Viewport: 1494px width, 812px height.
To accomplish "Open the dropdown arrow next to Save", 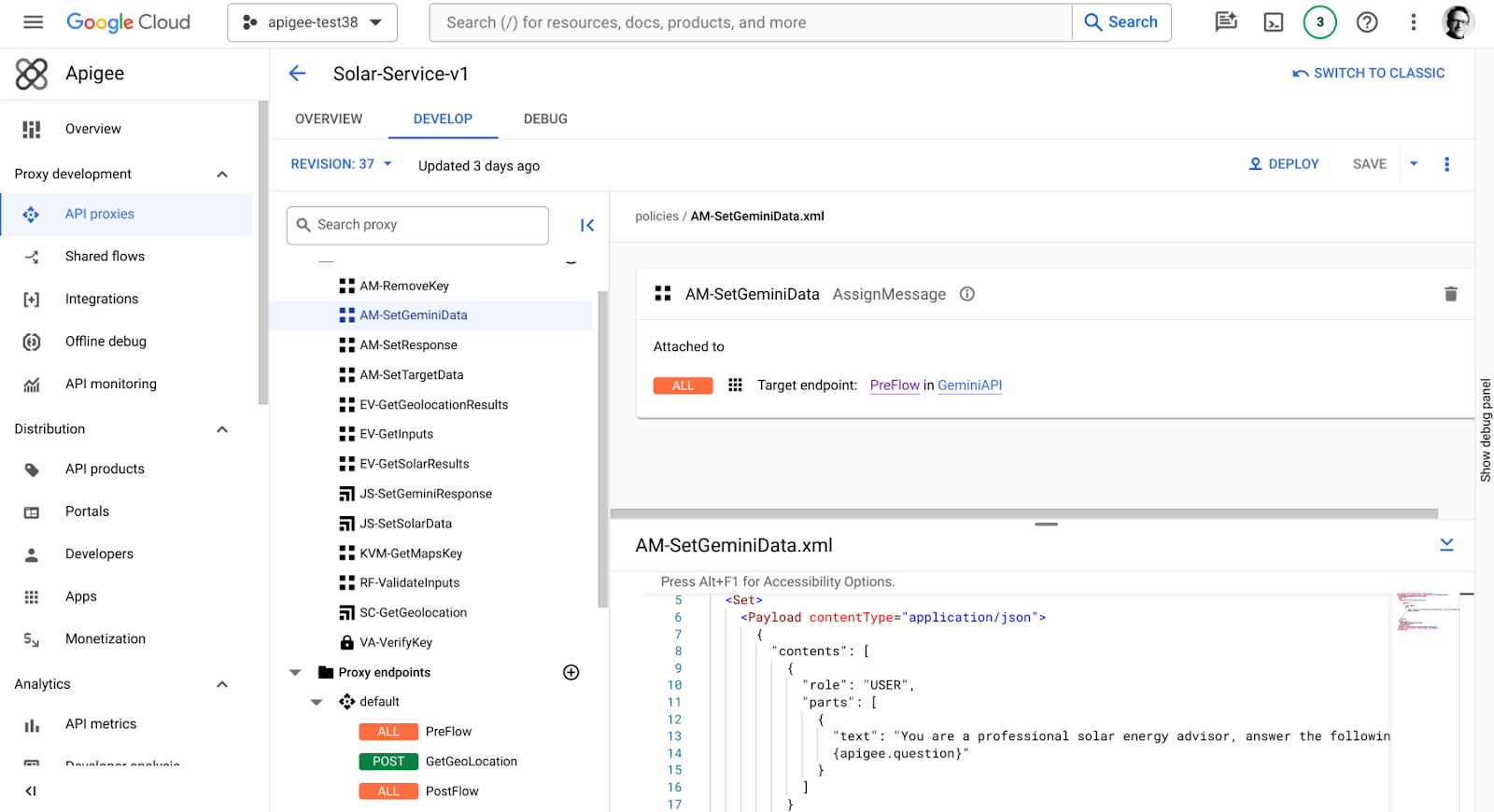I will coord(1414,164).
